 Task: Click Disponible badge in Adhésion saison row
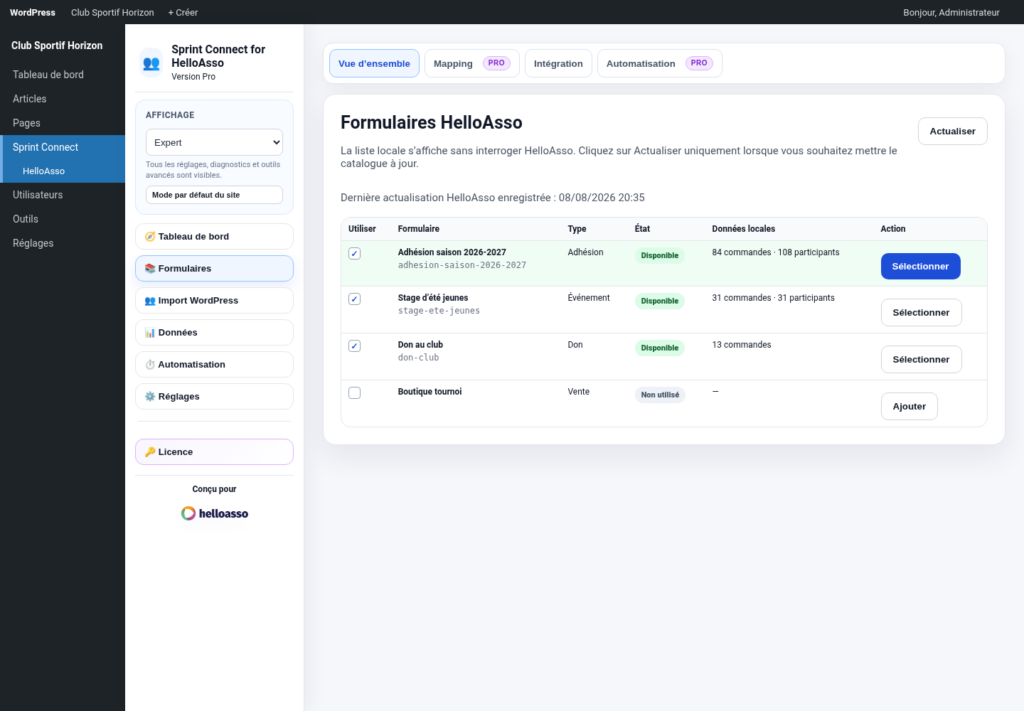point(660,255)
